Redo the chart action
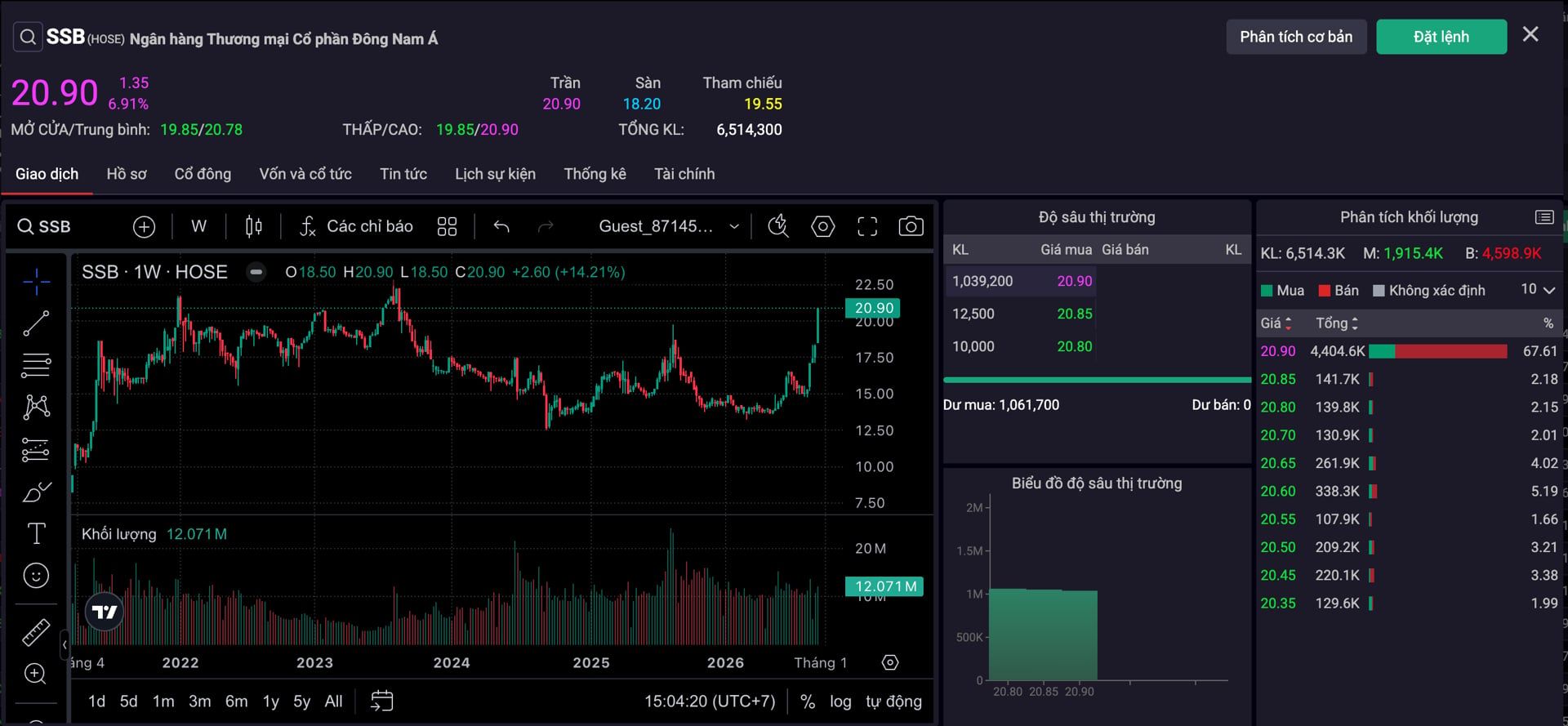1568x726 pixels. [x=546, y=226]
